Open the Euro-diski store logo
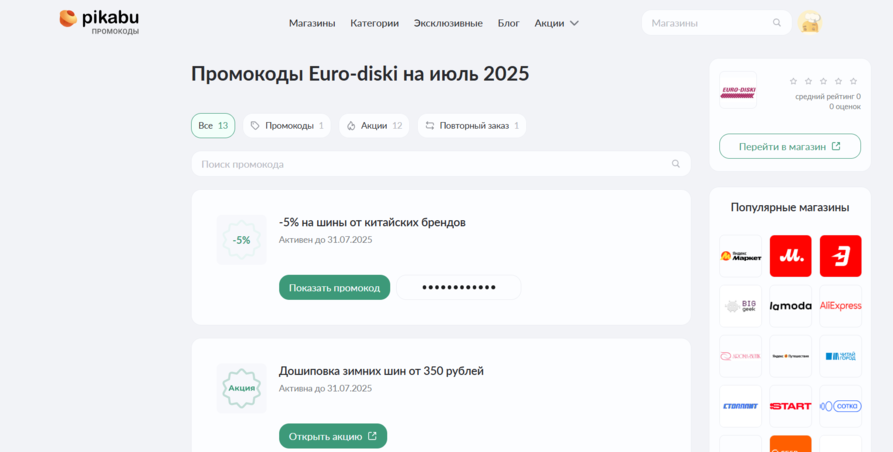The image size is (893, 452). click(x=738, y=90)
